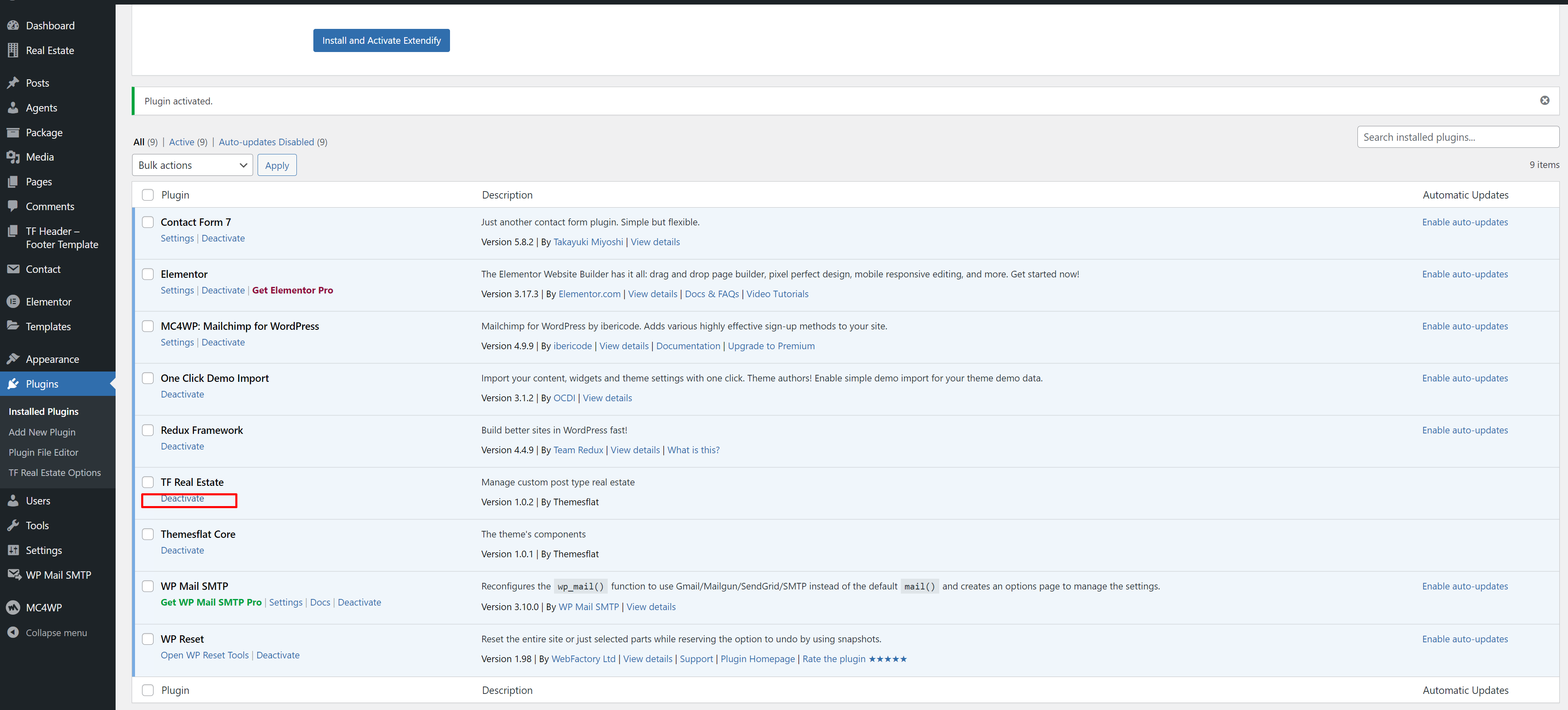This screenshot has height=710, width=1568.
Task: Check the Themesflat Core checkbox
Action: coord(147,534)
